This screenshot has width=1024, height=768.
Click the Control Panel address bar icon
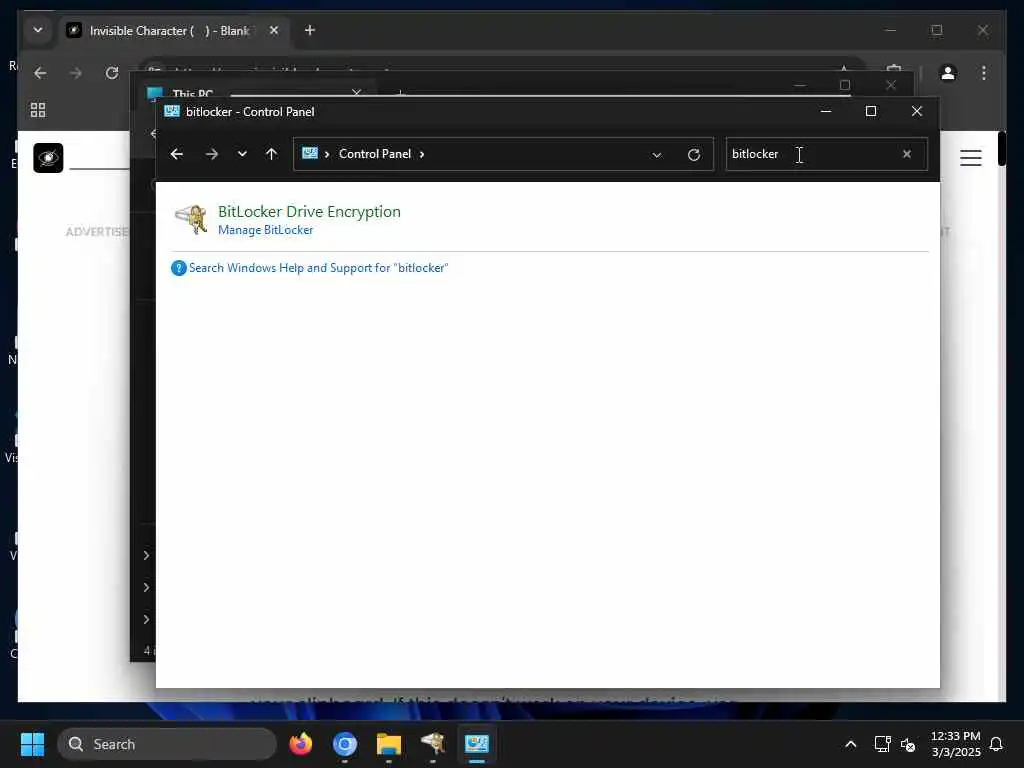[310, 153]
